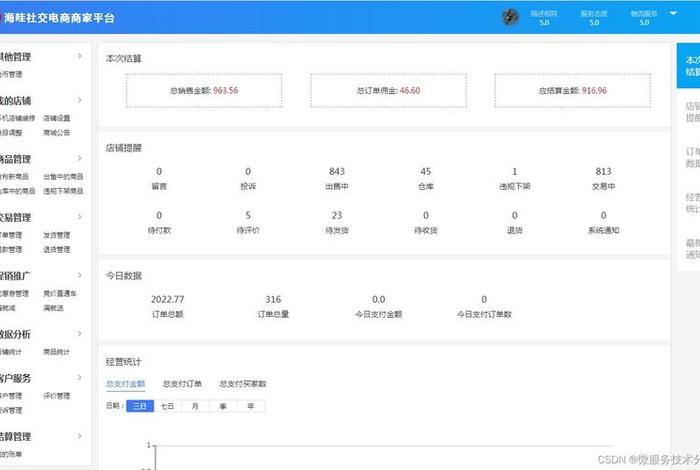Click the user avatar in header

point(510,17)
